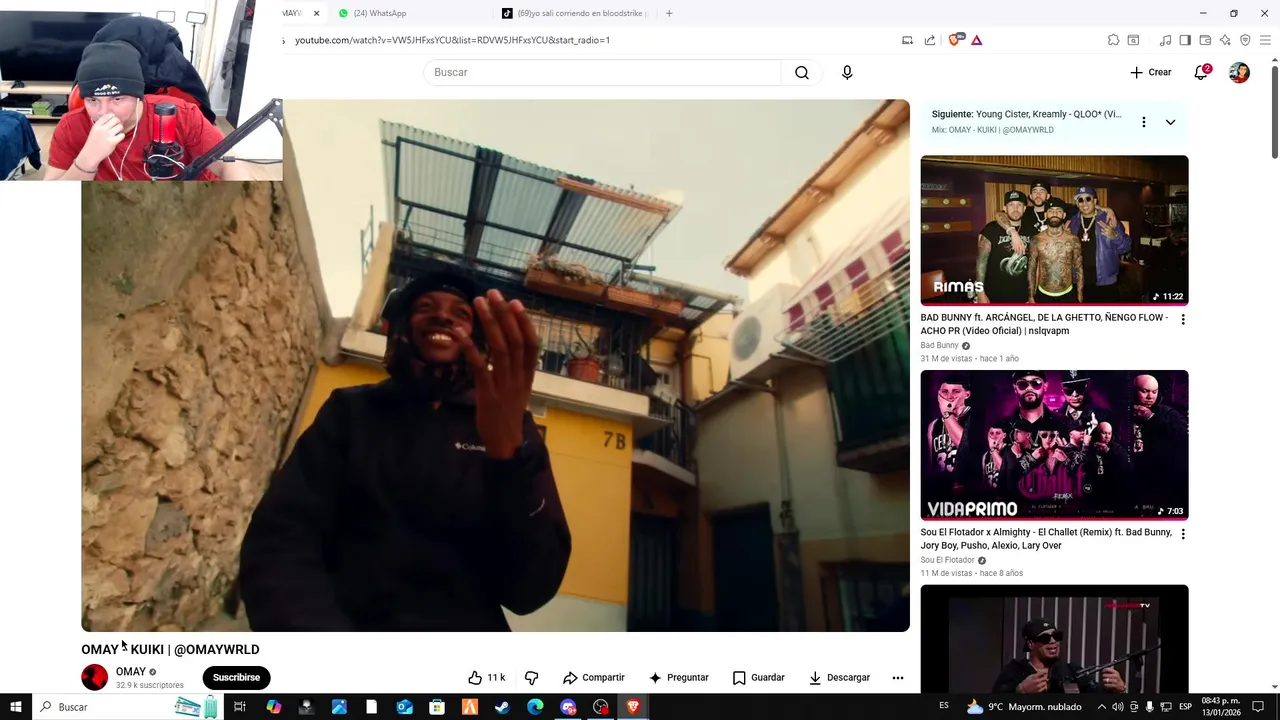This screenshot has height=720, width=1280.
Task: Click the YouTube search magnifier button
Action: 802,72
